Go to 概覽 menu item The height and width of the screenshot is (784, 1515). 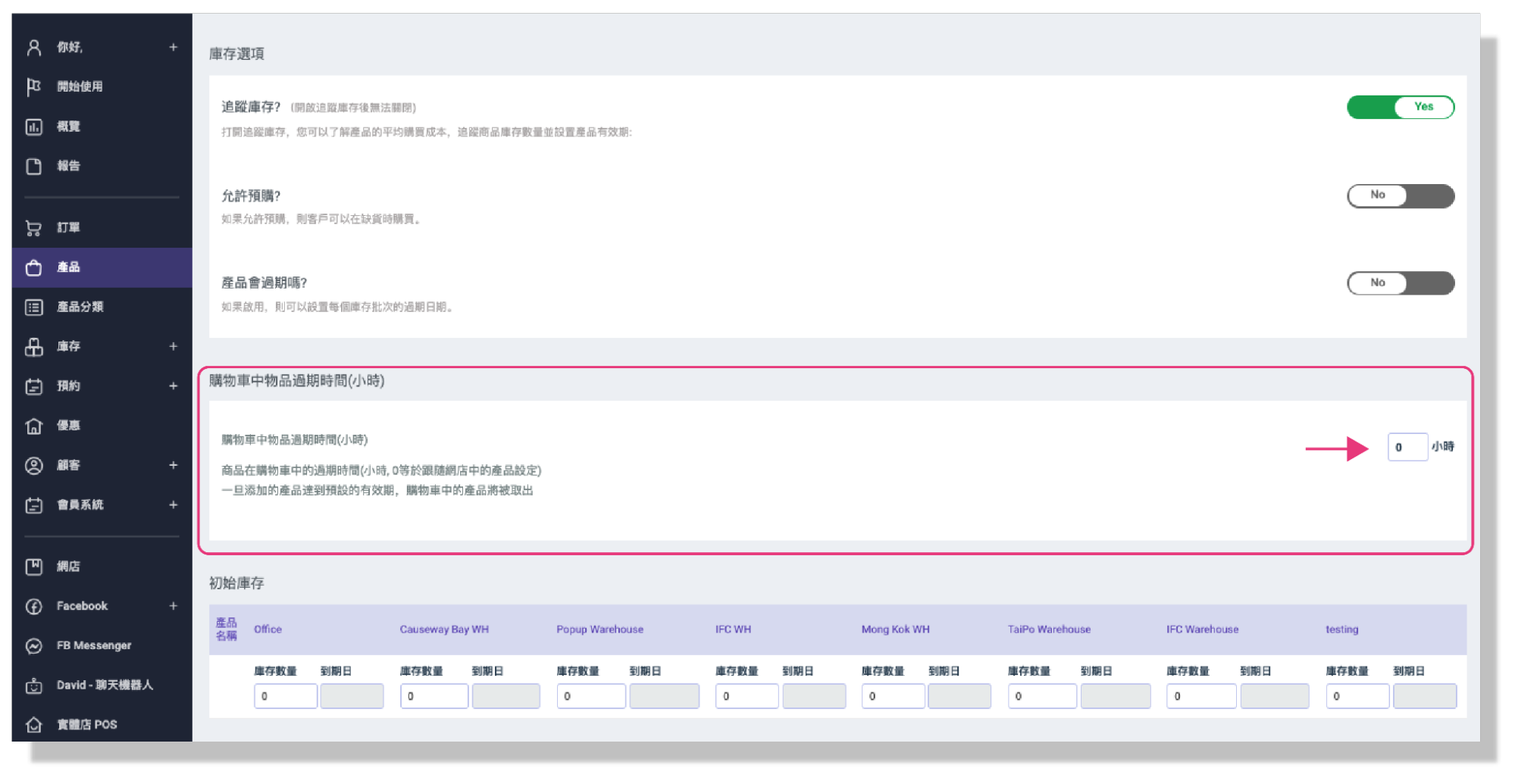tap(102, 127)
